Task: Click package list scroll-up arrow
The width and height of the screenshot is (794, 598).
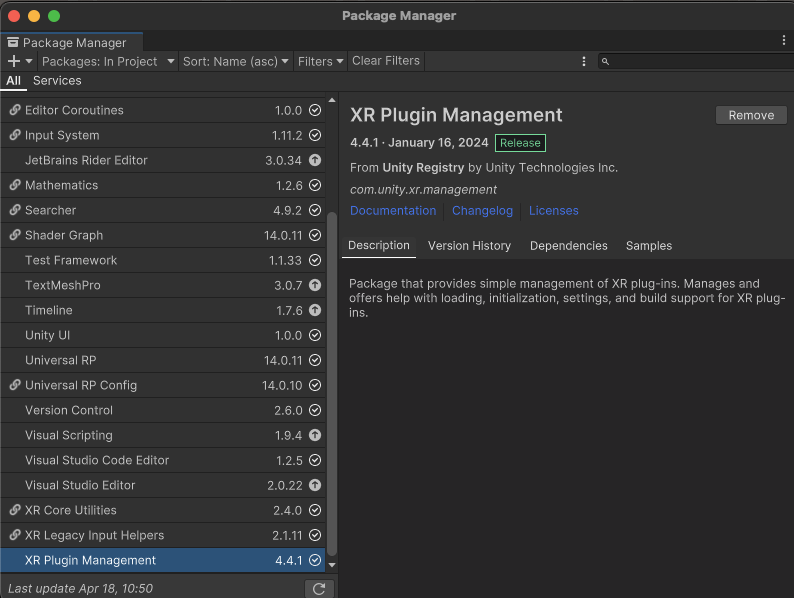Action: pos(332,100)
